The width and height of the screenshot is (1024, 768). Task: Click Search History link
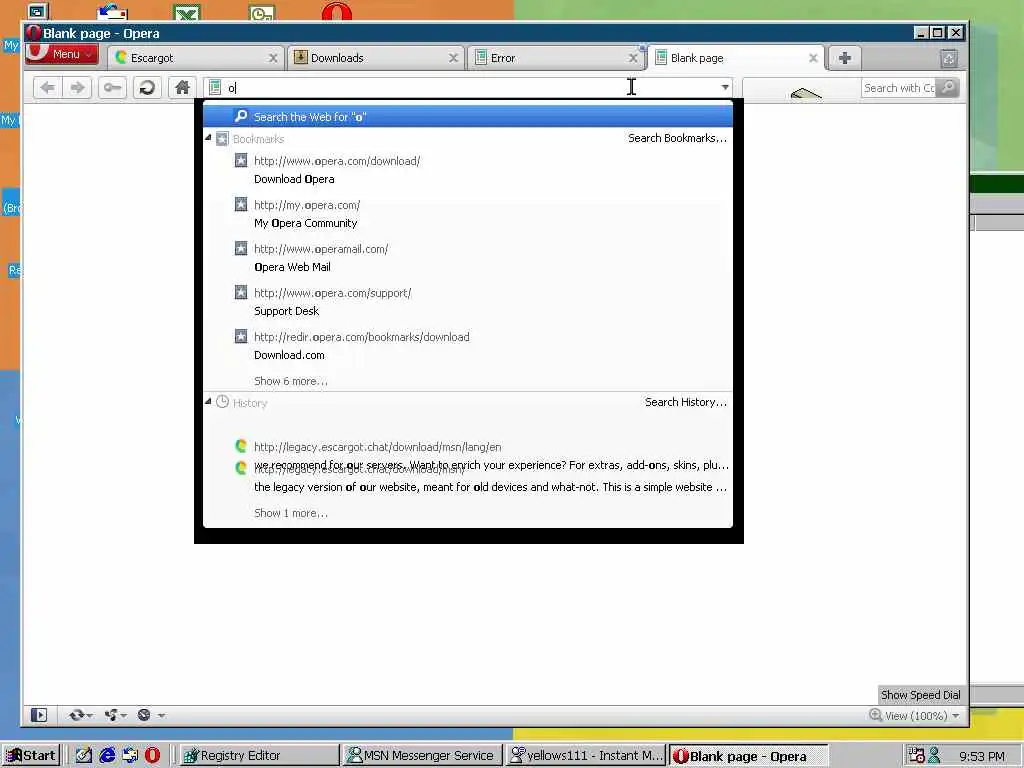click(x=686, y=402)
